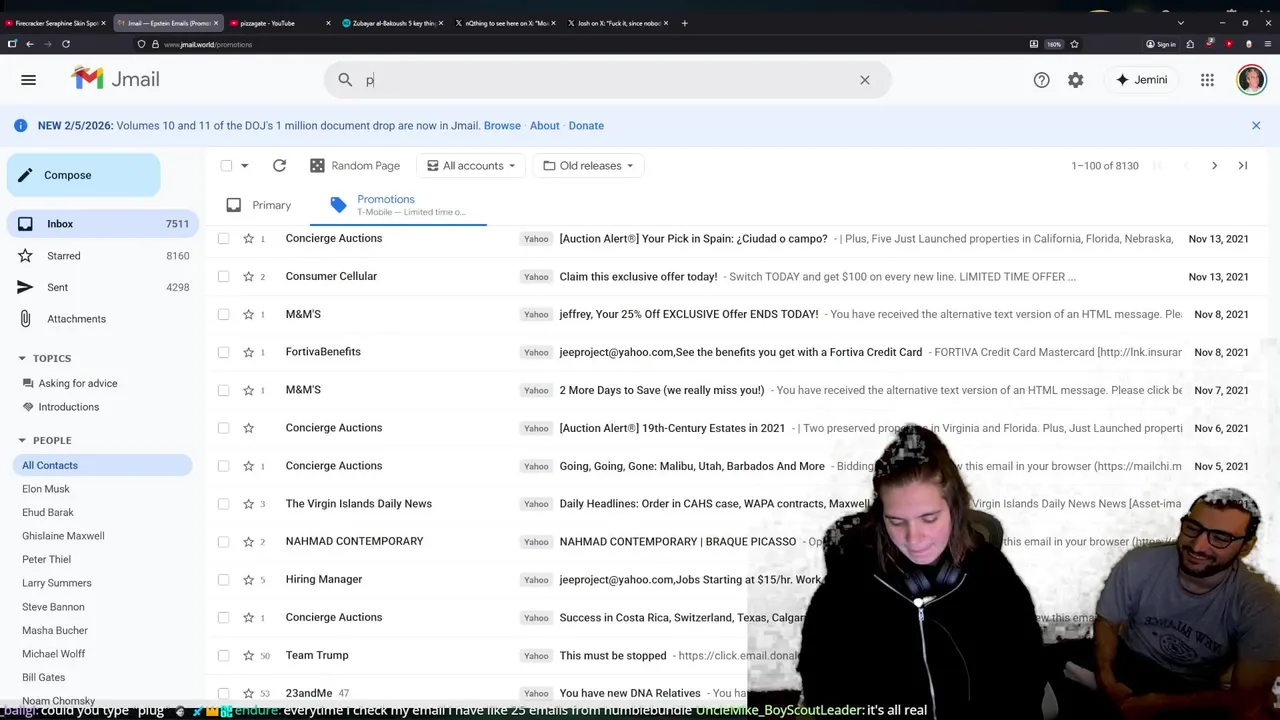
Task: Open a Random Page
Action: [x=355, y=166]
